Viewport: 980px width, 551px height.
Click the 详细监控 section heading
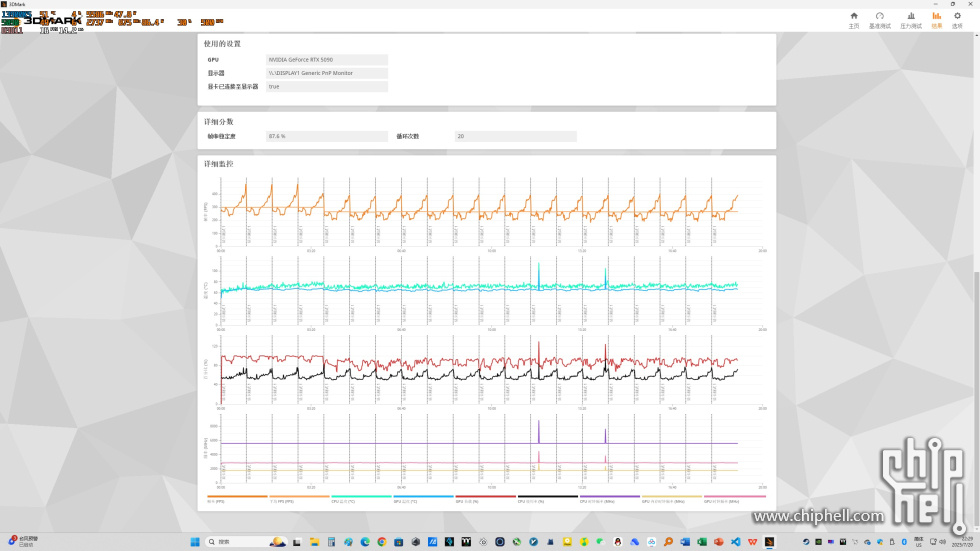[x=218, y=164]
